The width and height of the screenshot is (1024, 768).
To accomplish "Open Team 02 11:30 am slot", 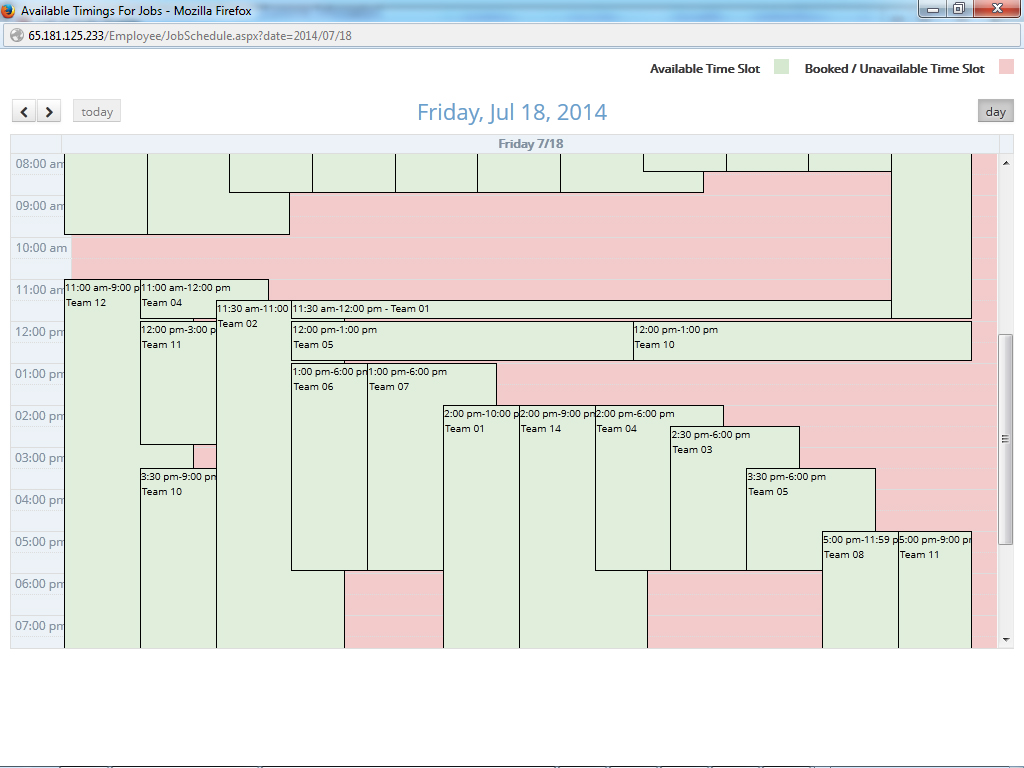I will (253, 474).
